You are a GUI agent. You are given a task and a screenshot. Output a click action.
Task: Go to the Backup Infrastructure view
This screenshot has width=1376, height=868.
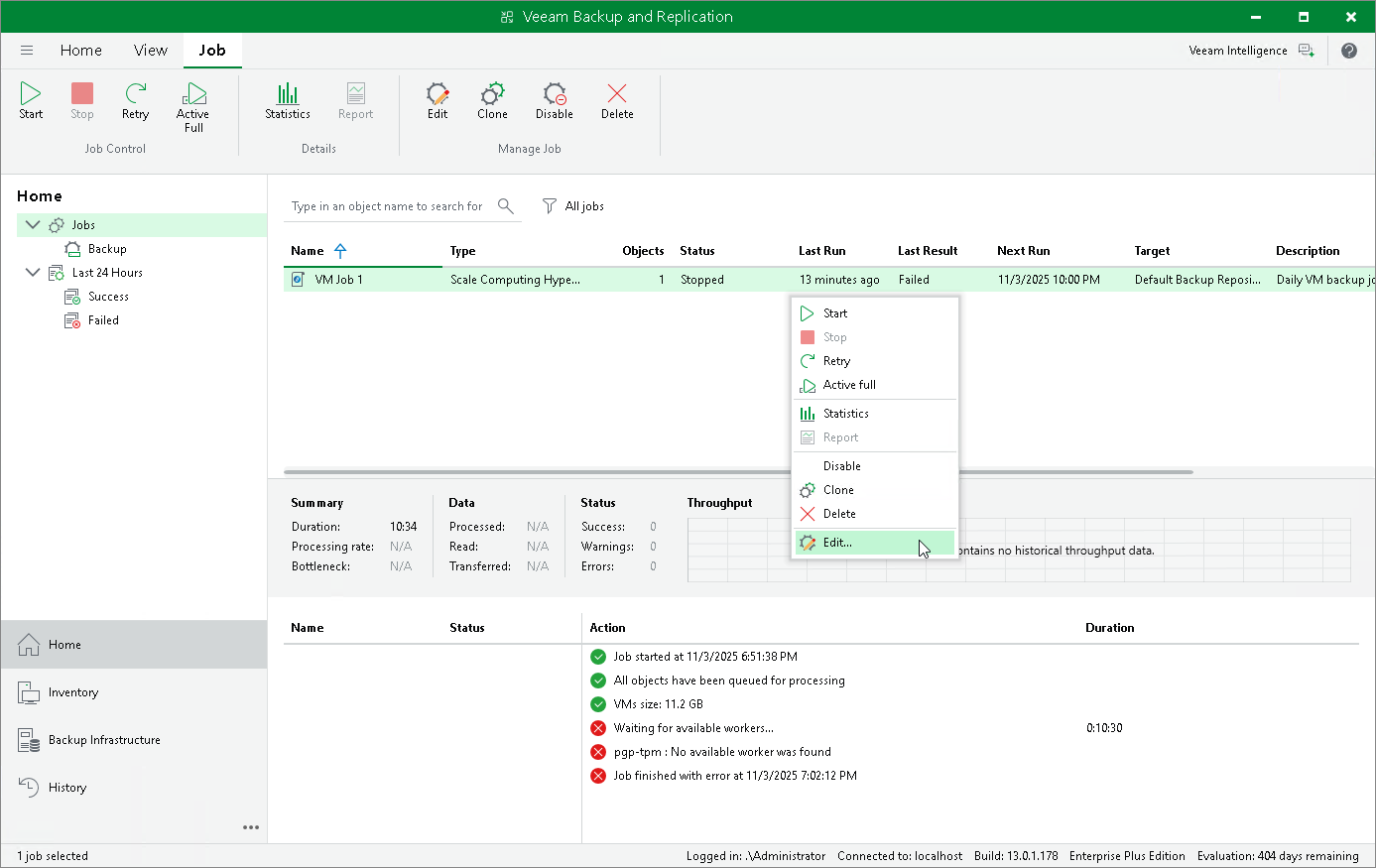tap(104, 740)
